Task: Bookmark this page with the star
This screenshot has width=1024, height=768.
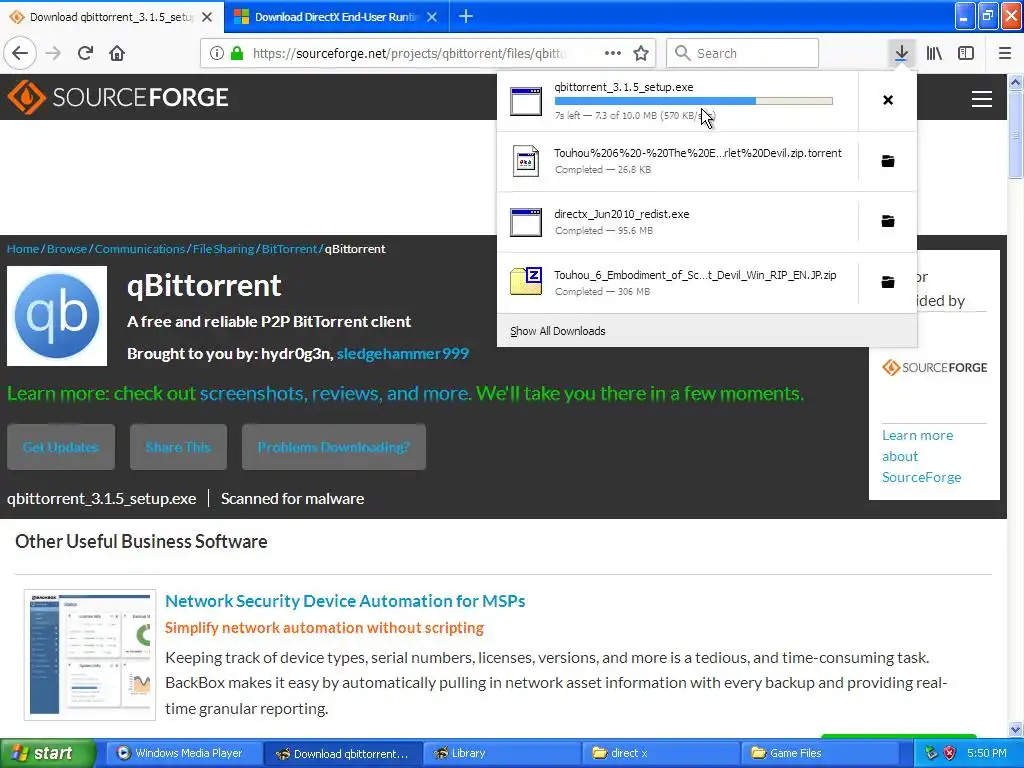Action: (641, 53)
